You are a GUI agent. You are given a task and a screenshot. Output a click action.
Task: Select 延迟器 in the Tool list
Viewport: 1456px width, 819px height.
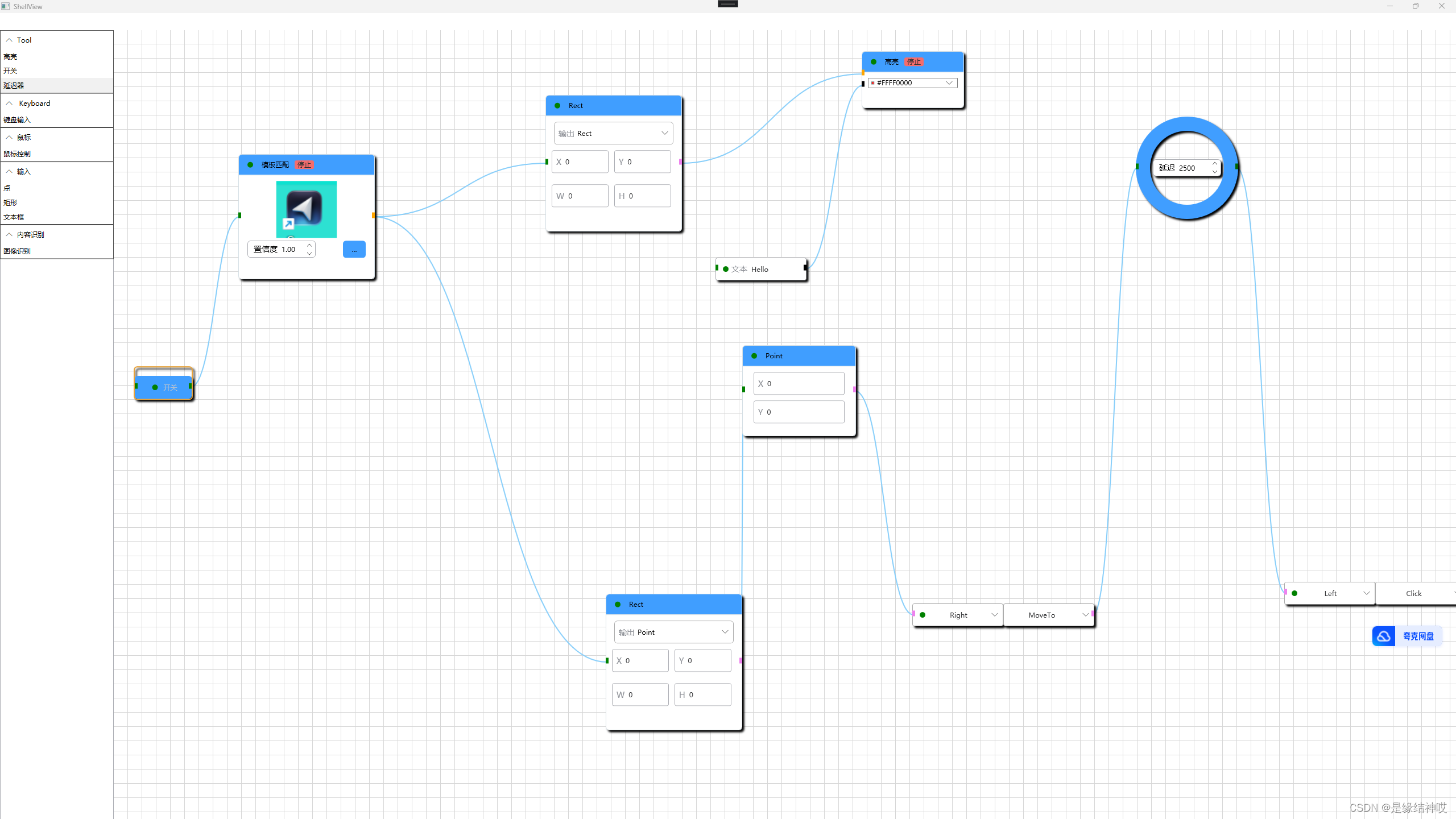click(x=14, y=86)
